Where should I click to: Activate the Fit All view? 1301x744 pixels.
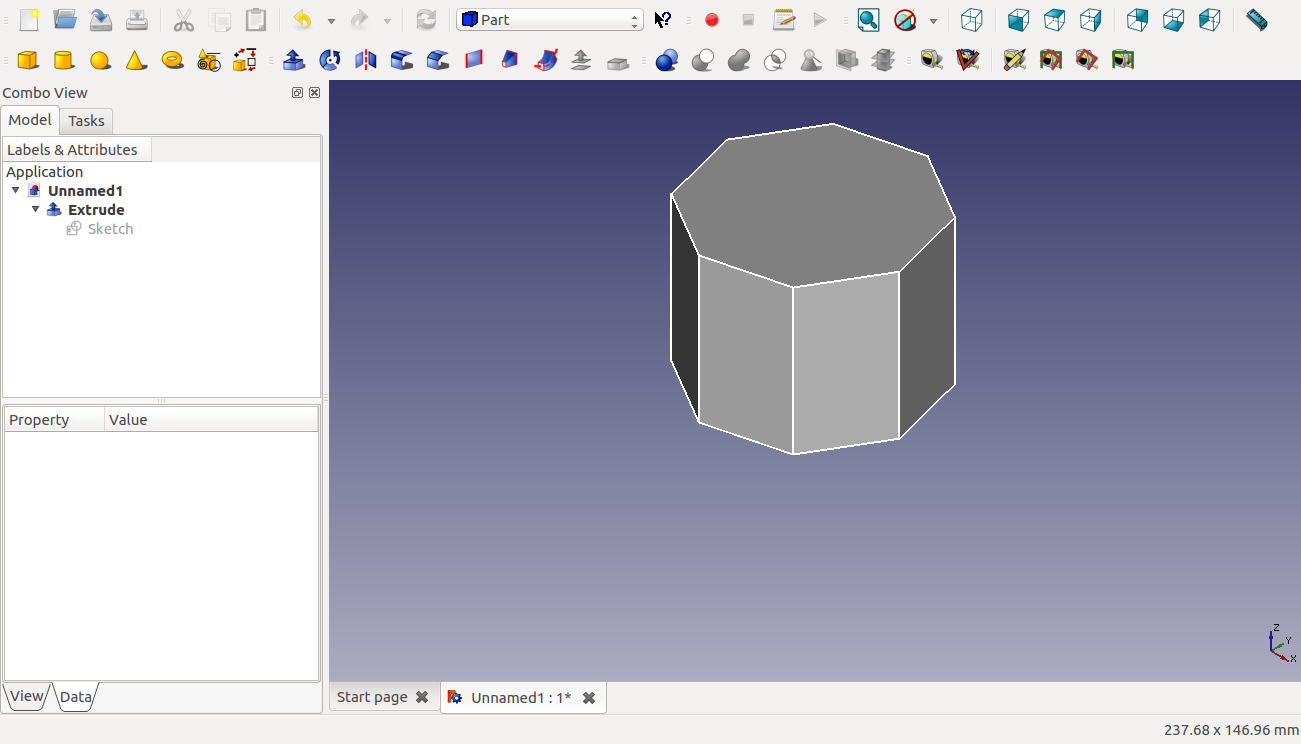(x=868, y=19)
